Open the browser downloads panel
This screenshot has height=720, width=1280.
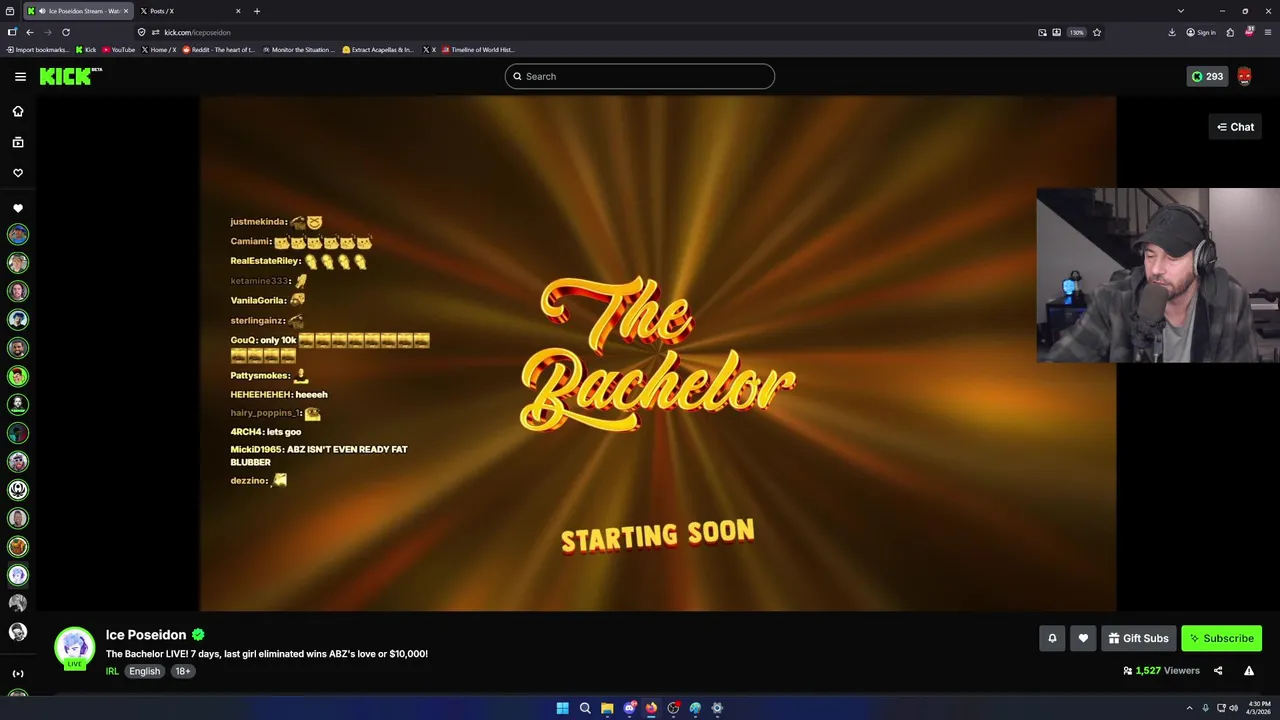tap(1172, 32)
